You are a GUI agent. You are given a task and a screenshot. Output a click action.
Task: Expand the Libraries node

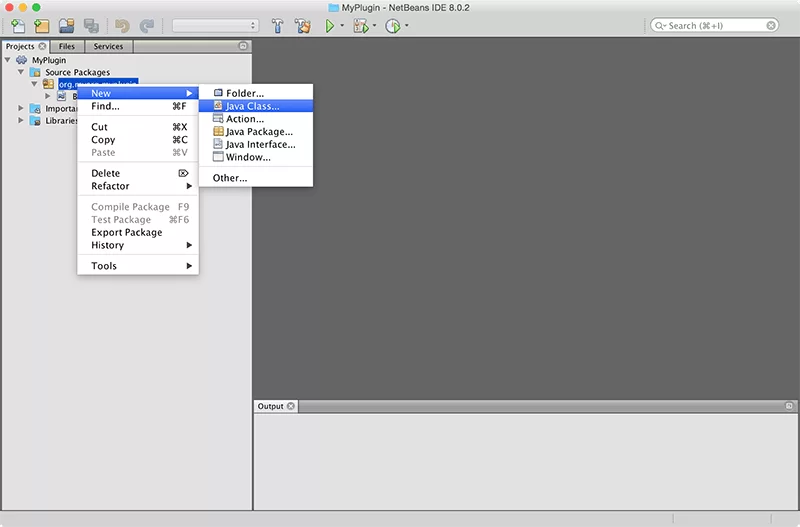pos(21,120)
